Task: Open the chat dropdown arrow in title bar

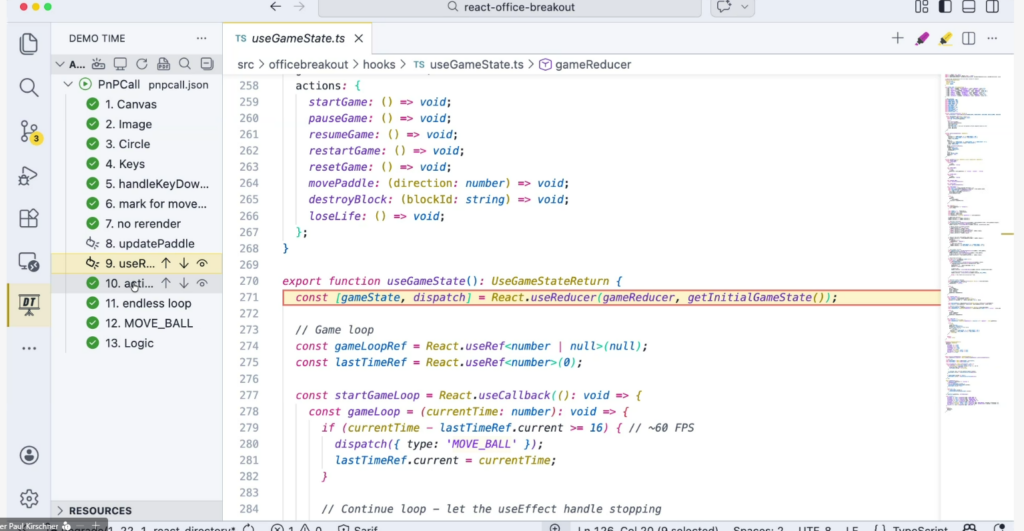Action: pyautogui.click(x=745, y=7)
